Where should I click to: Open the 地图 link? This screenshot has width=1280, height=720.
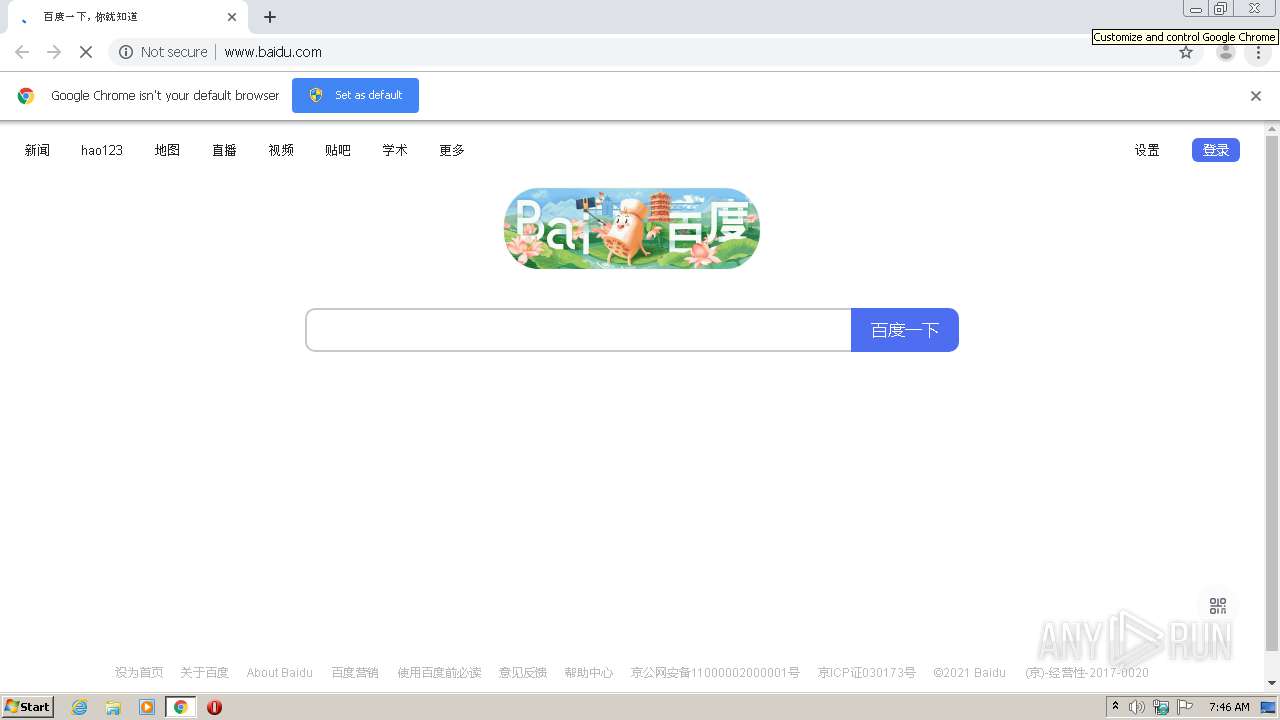pyautogui.click(x=167, y=150)
